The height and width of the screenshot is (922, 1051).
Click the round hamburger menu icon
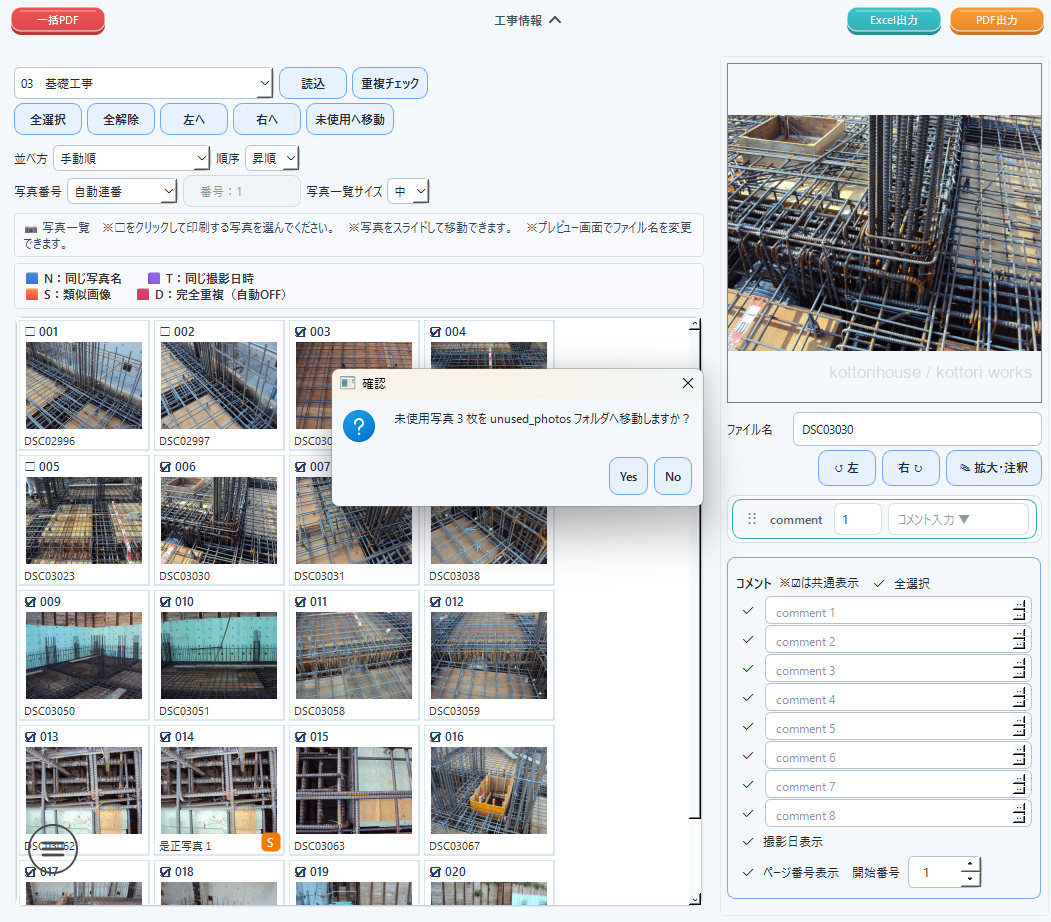[x=52, y=849]
